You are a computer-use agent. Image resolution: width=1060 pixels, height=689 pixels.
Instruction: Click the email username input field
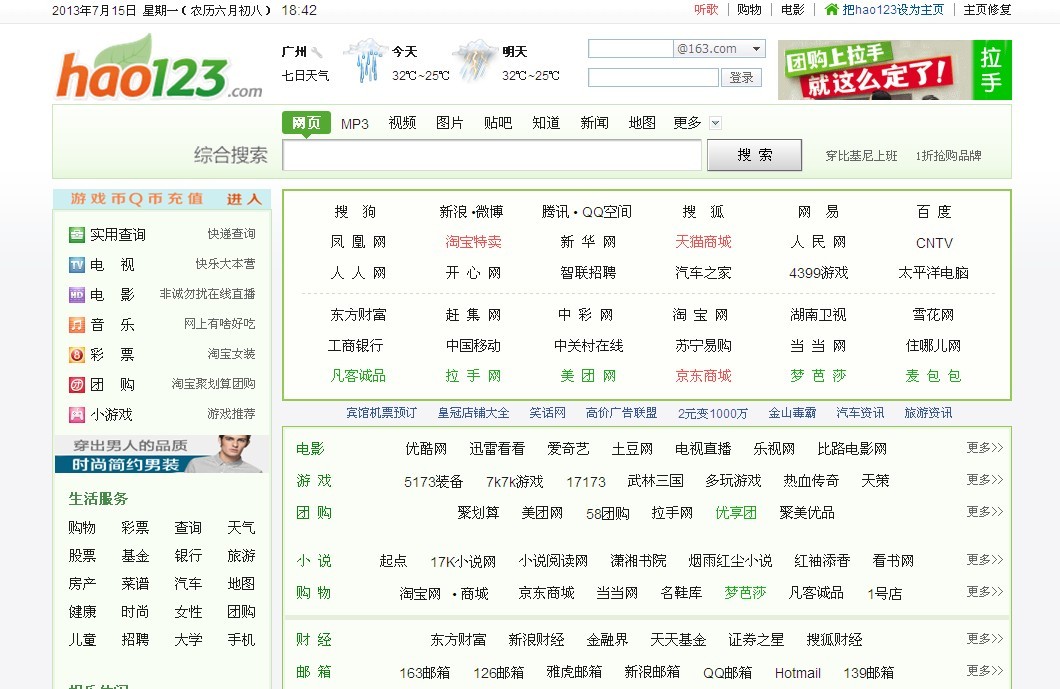click(631, 49)
